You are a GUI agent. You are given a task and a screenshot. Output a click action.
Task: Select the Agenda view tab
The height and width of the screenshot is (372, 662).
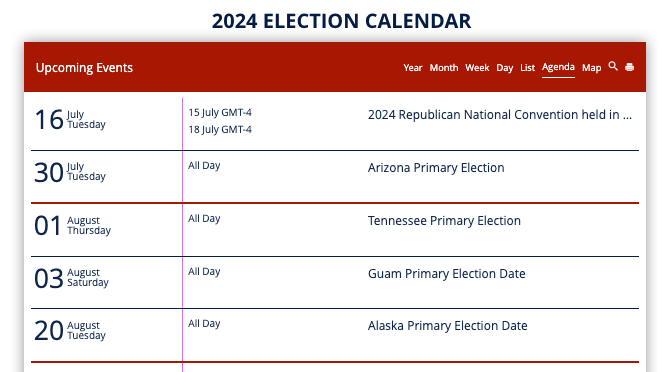pyautogui.click(x=558, y=68)
